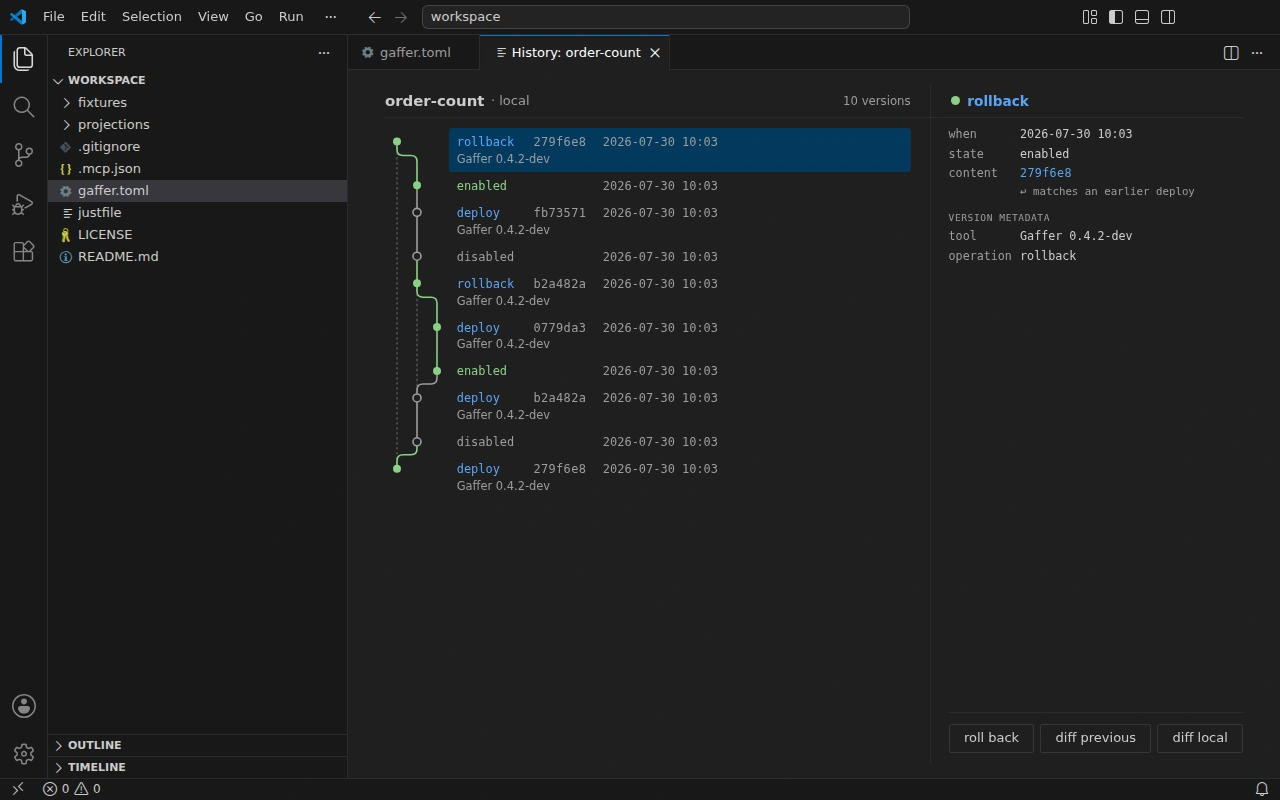1280x800 pixels.
Task: Switch to the gaffer.toml tab
Action: click(x=414, y=53)
